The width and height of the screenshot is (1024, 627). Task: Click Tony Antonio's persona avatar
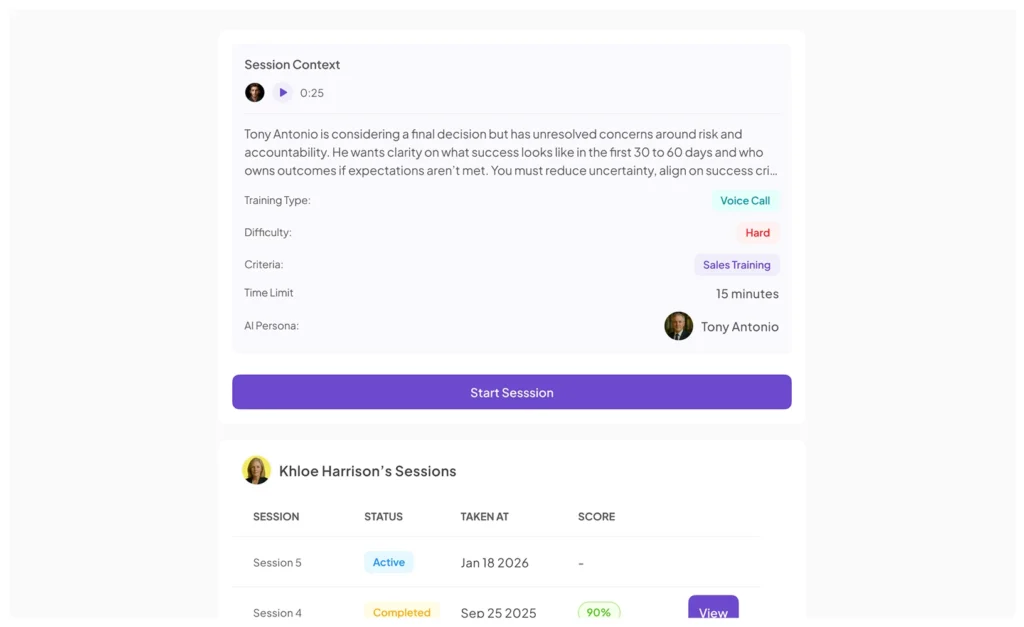coord(678,326)
